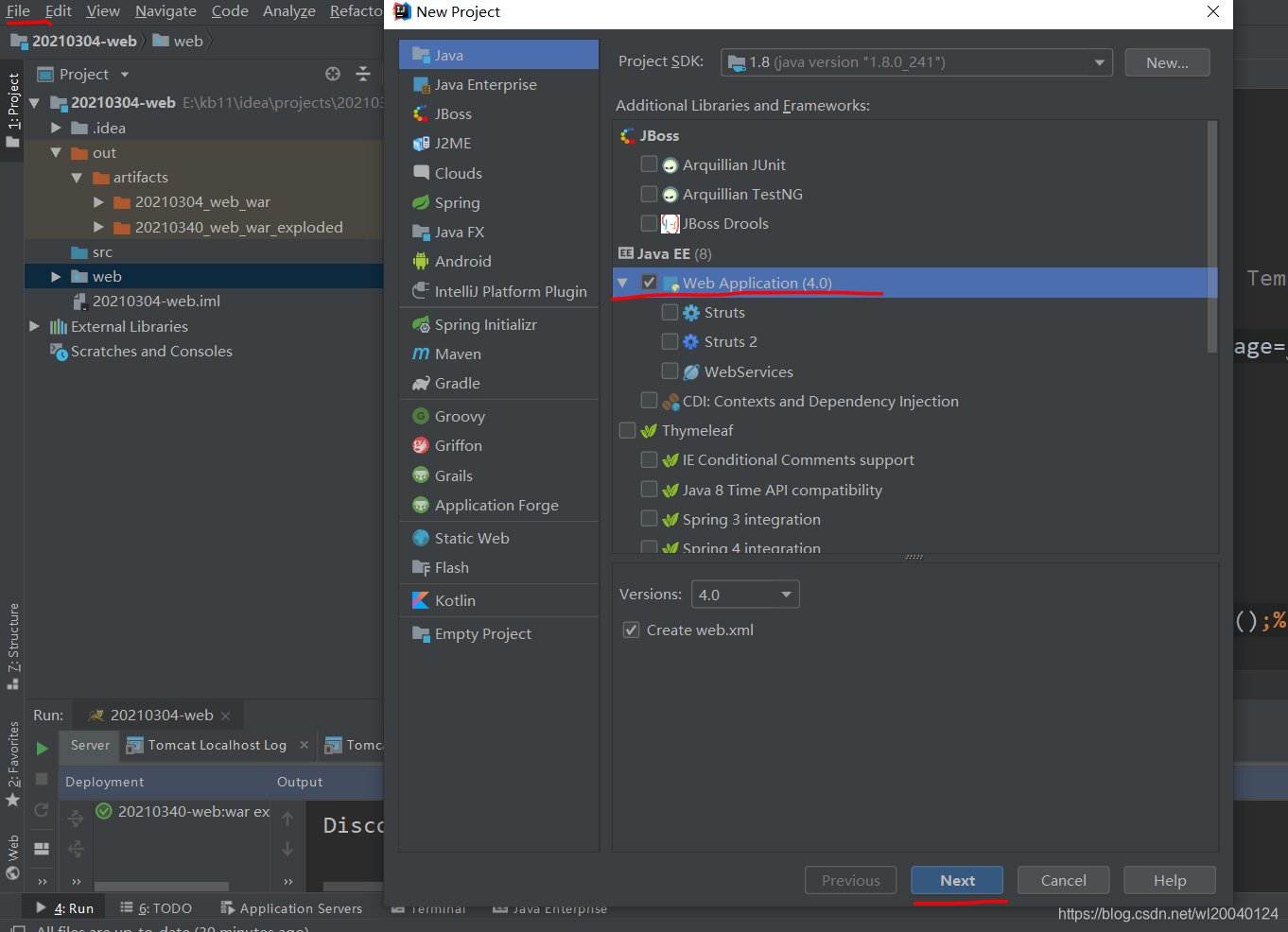Check IE Conditional Comments support
The height and width of the screenshot is (932, 1288).
pyautogui.click(x=649, y=459)
